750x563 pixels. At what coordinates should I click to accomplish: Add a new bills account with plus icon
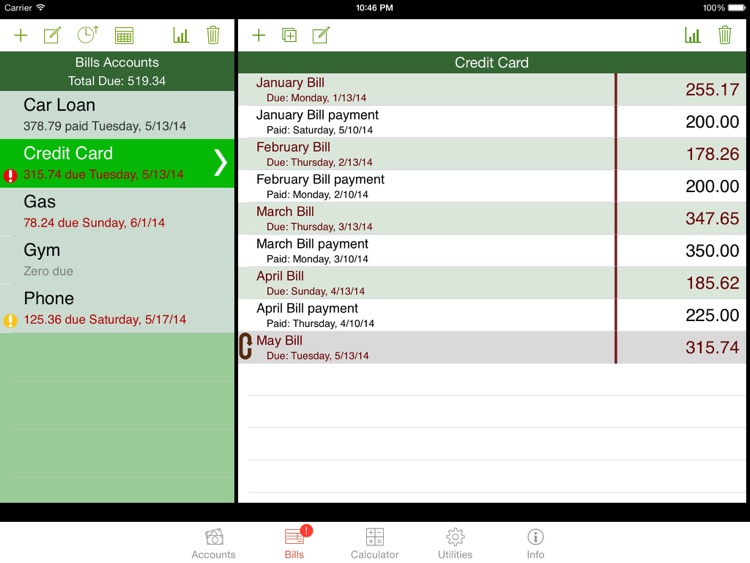click(x=21, y=35)
